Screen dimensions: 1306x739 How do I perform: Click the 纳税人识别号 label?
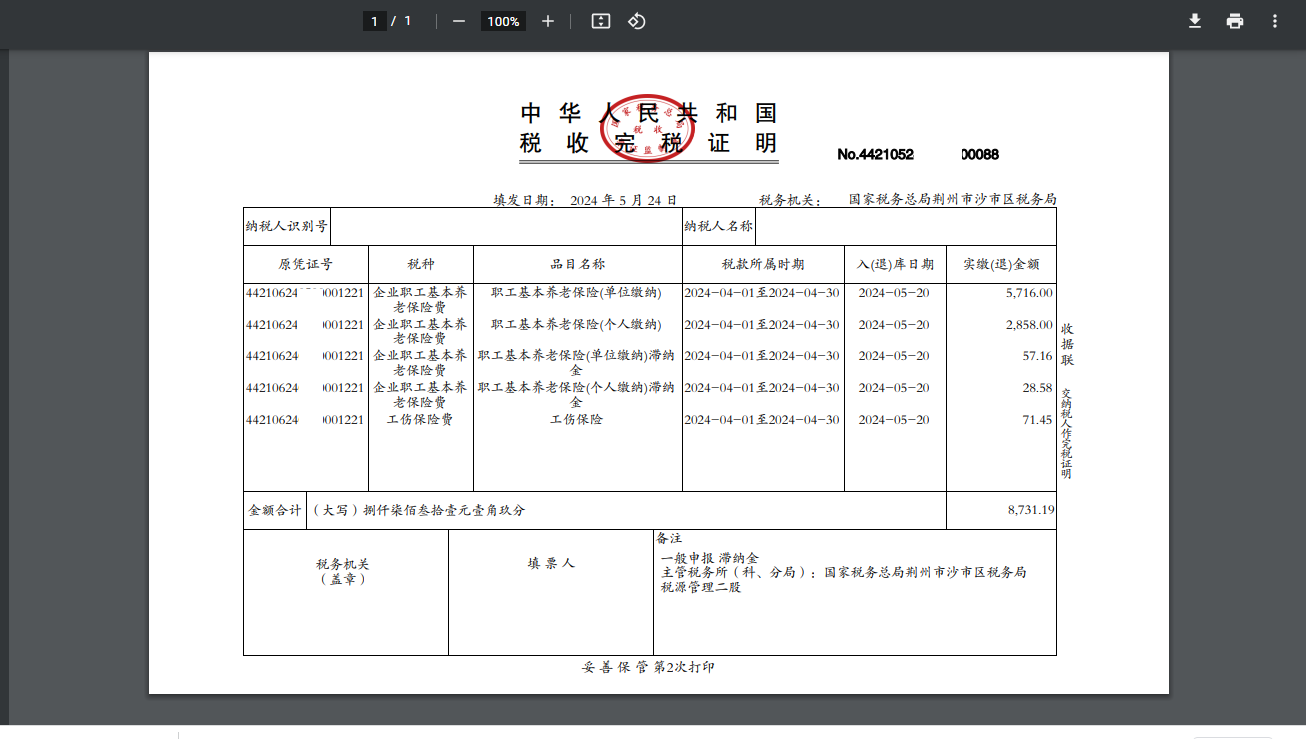[x=287, y=226]
